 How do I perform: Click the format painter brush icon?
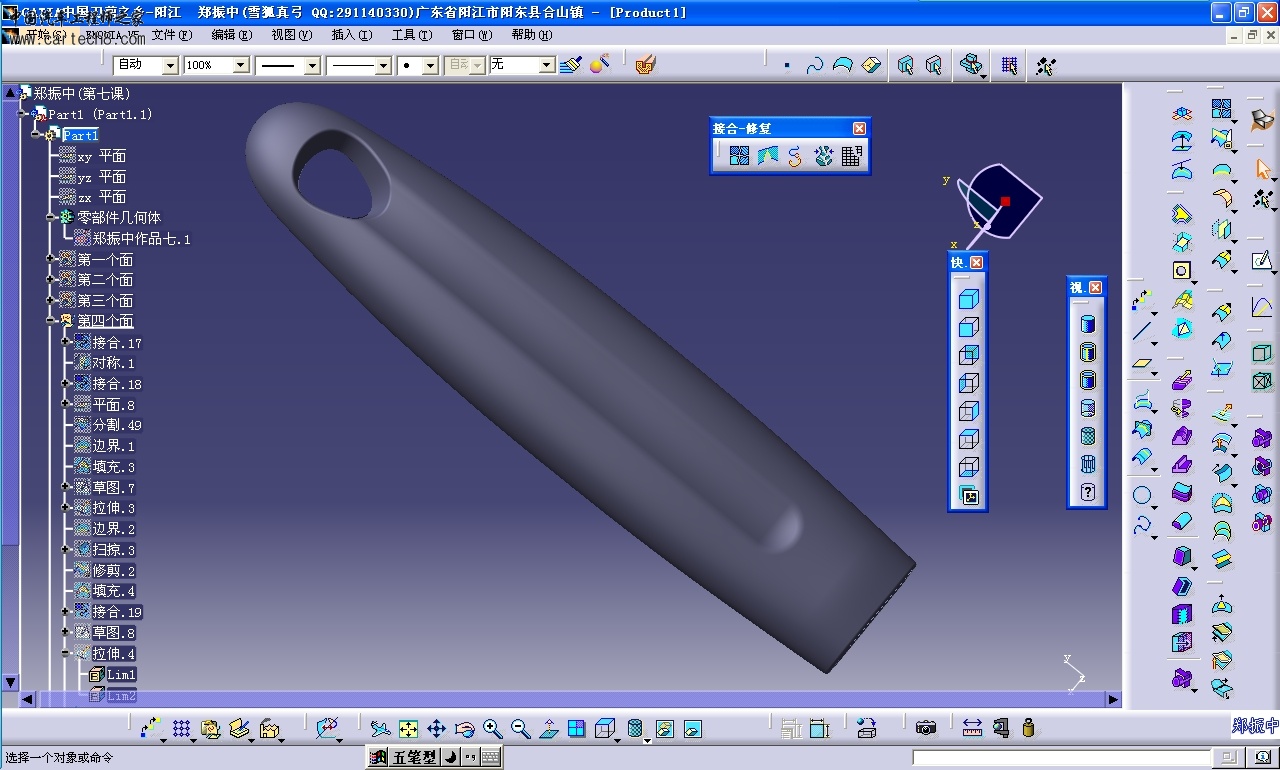570,65
